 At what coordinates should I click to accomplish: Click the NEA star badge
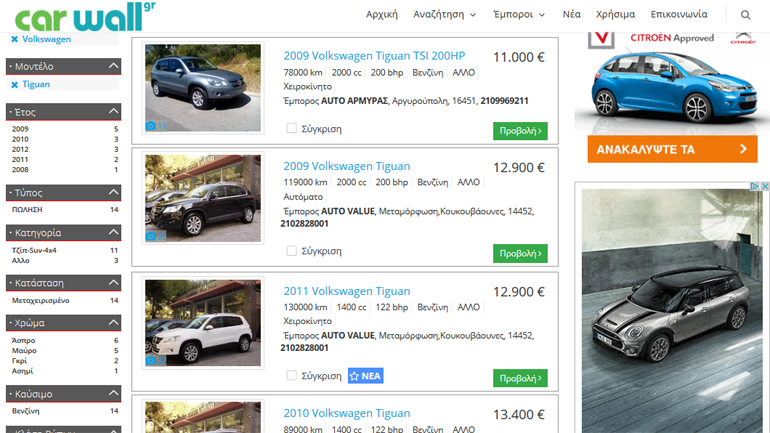tap(365, 376)
